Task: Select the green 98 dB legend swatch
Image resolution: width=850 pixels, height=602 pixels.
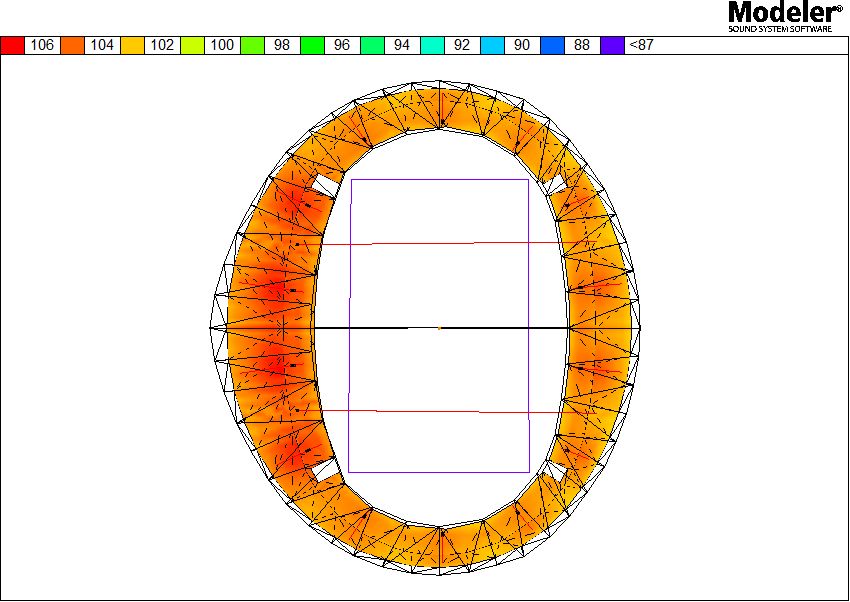Action: 253,45
